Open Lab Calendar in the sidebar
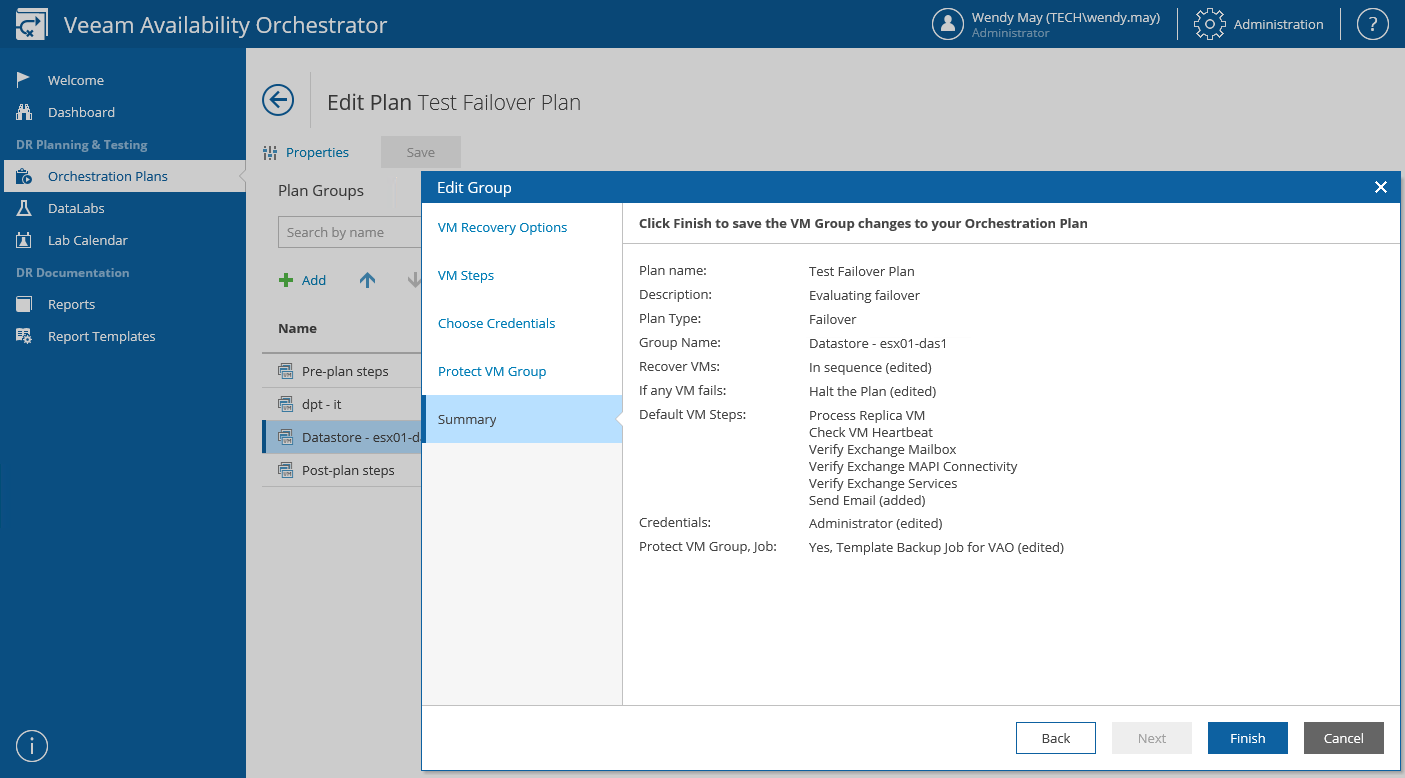Image resolution: width=1405 pixels, height=778 pixels. tap(87, 240)
